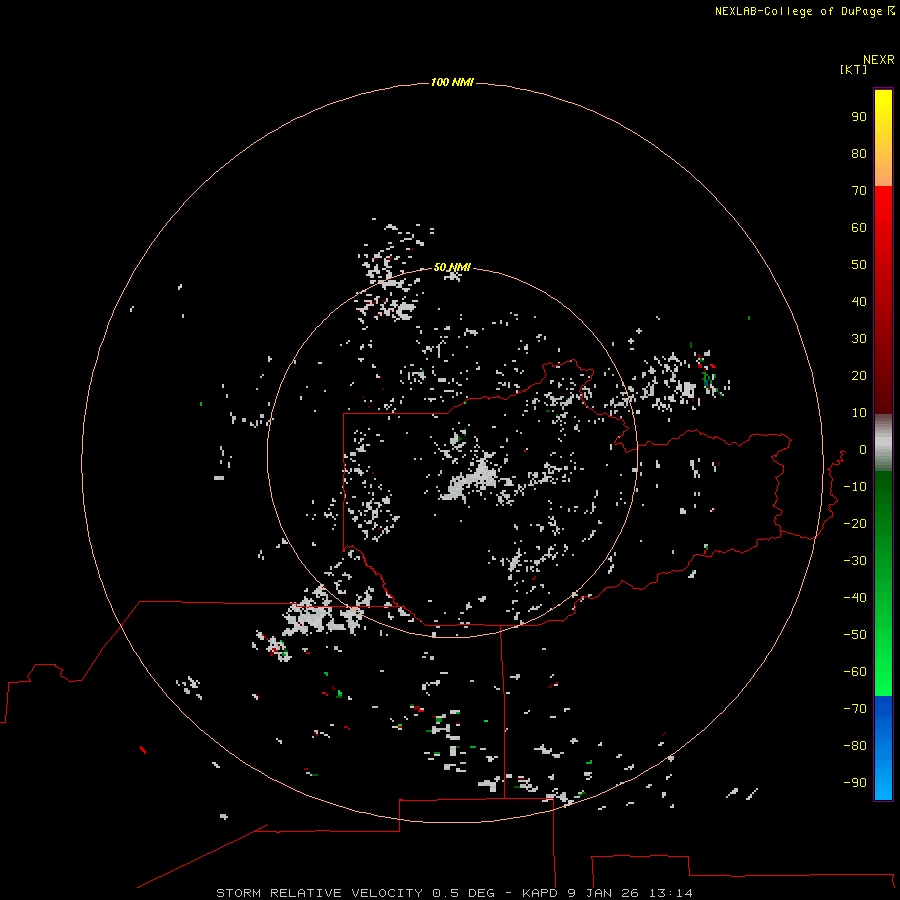Click the [KT] units label
Image resolution: width=900 pixels, height=900 pixels.
[x=854, y=69]
